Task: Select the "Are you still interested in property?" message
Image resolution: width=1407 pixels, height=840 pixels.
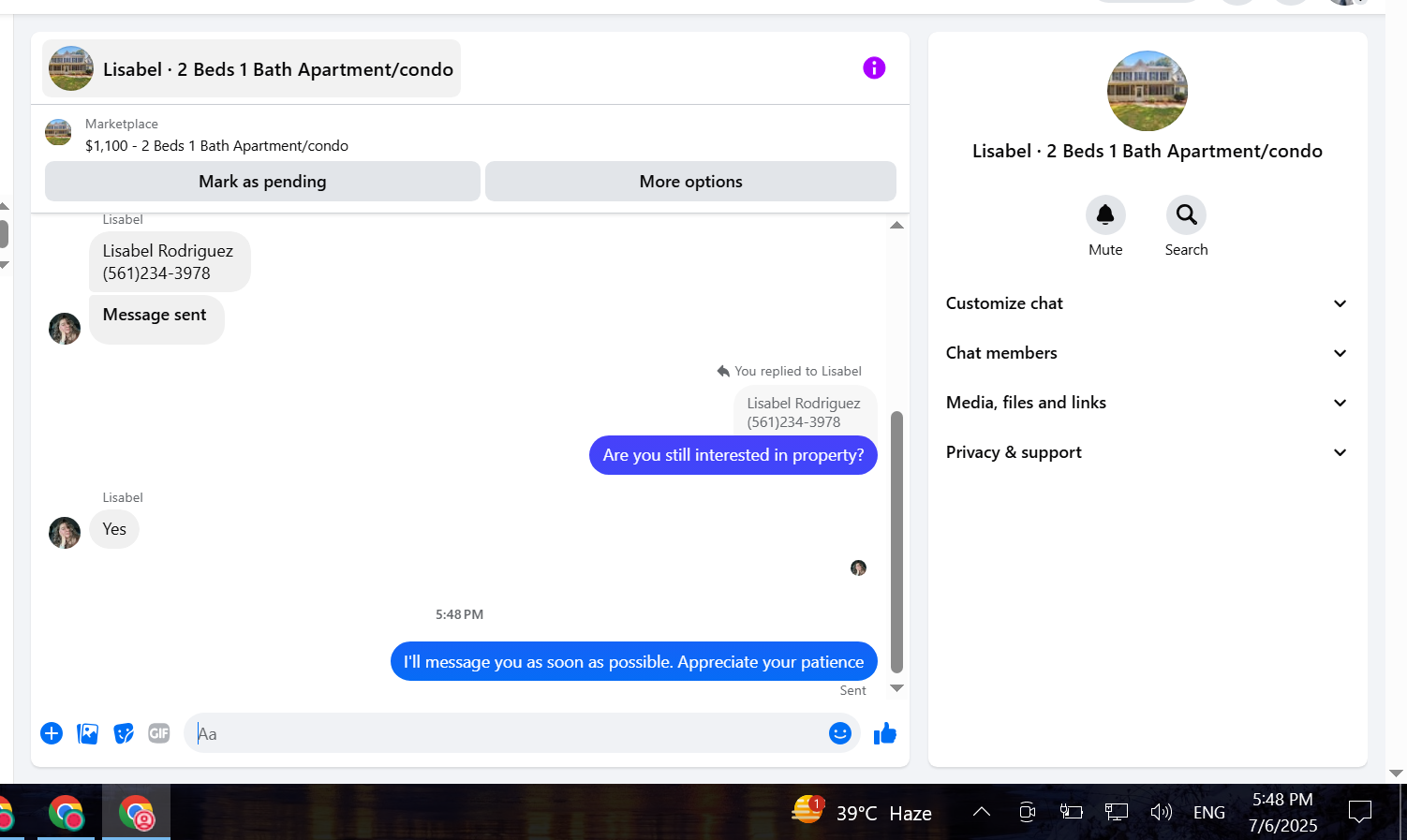Action: [x=733, y=455]
